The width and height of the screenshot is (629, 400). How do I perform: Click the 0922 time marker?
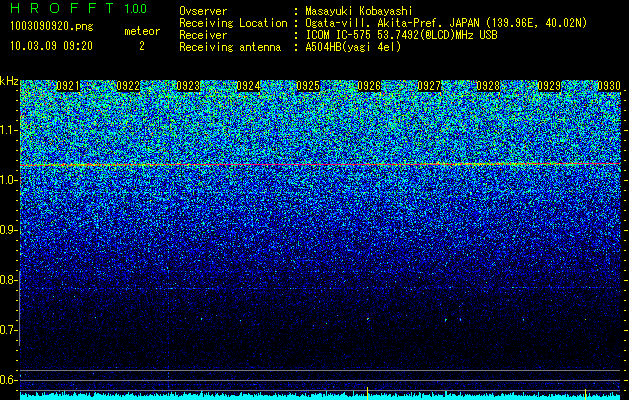coord(128,86)
